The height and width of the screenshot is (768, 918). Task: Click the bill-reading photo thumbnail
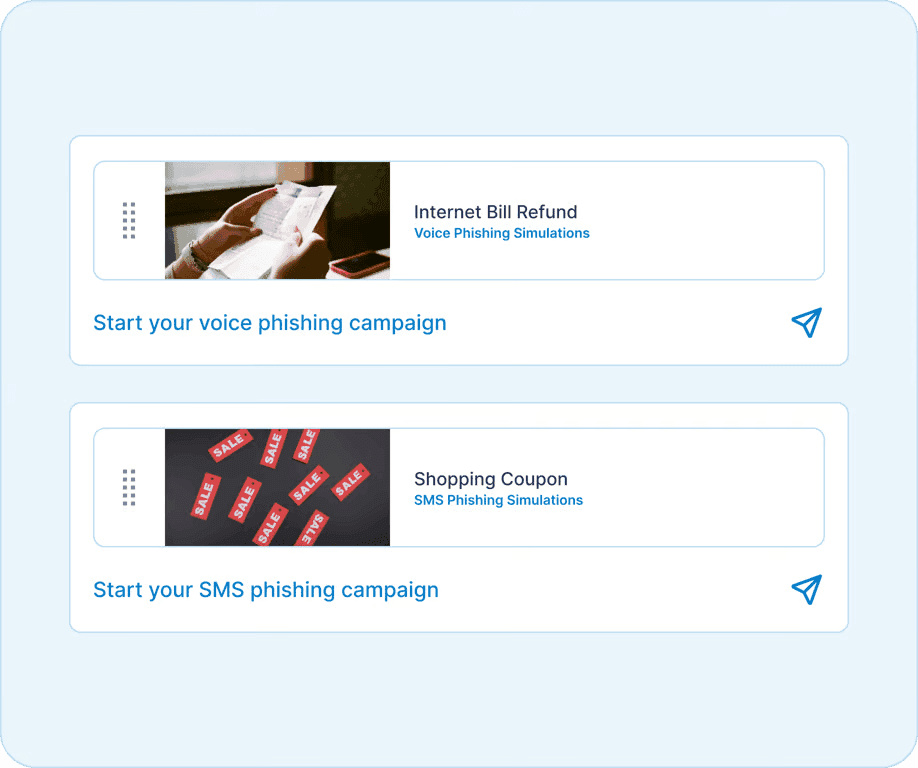pyautogui.click(x=277, y=220)
